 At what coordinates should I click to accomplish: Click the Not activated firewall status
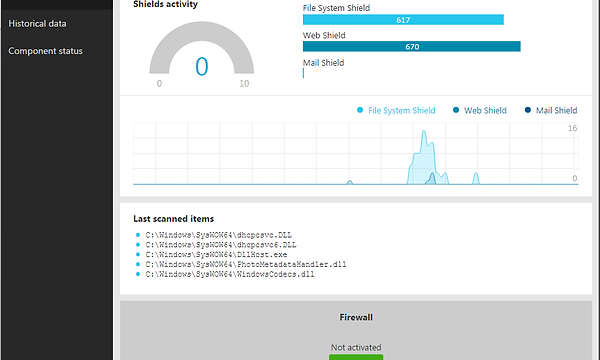pos(356,347)
